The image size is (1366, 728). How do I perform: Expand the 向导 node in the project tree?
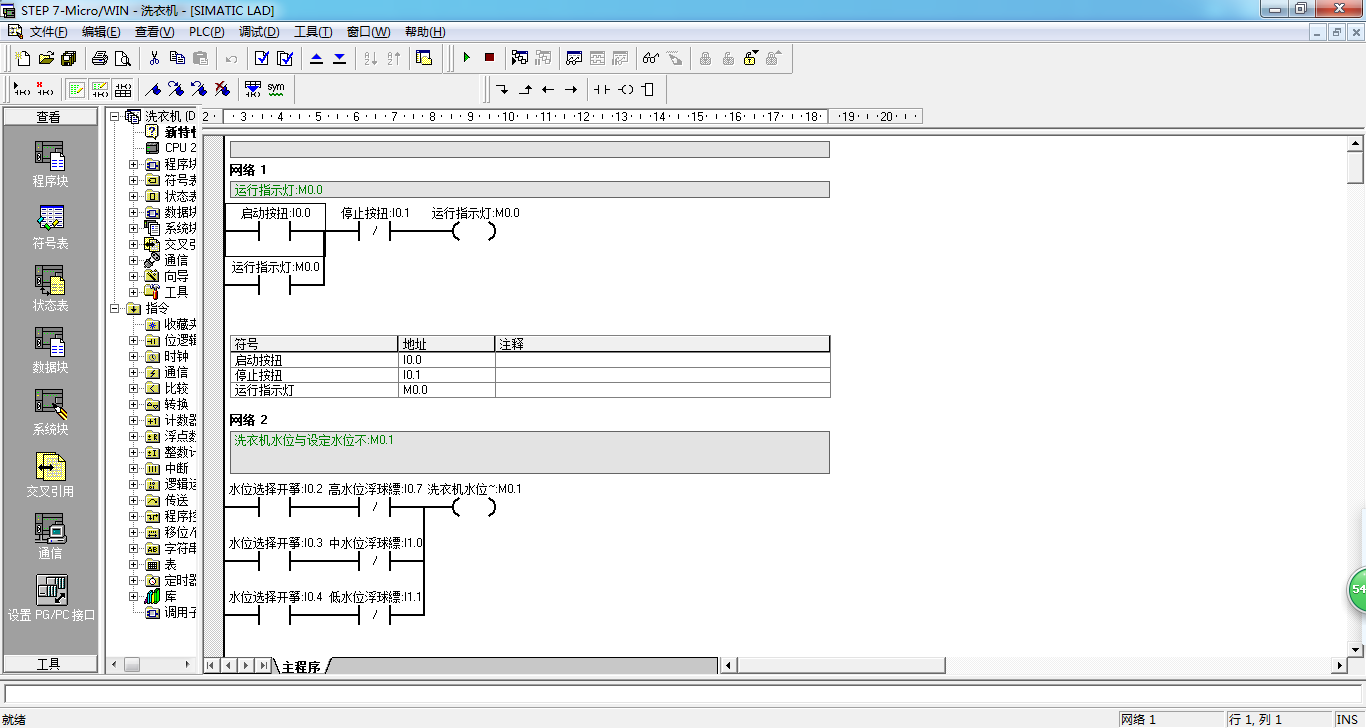pyautogui.click(x=133, y=276)
